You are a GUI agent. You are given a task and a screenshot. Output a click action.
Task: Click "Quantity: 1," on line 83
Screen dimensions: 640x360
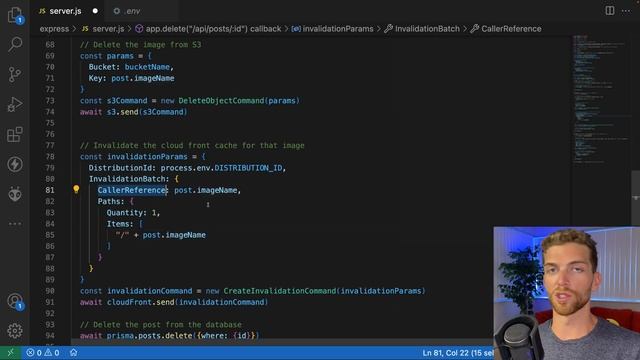point(133,213)
